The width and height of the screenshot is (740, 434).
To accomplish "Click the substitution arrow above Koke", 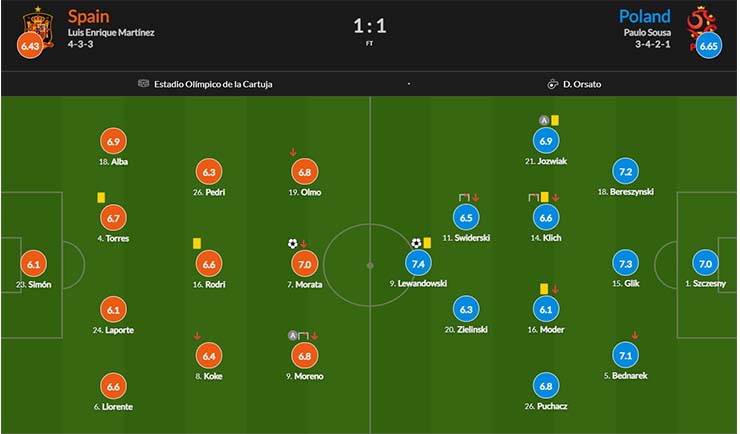I will pyautogui.click(x=197, y=336).
